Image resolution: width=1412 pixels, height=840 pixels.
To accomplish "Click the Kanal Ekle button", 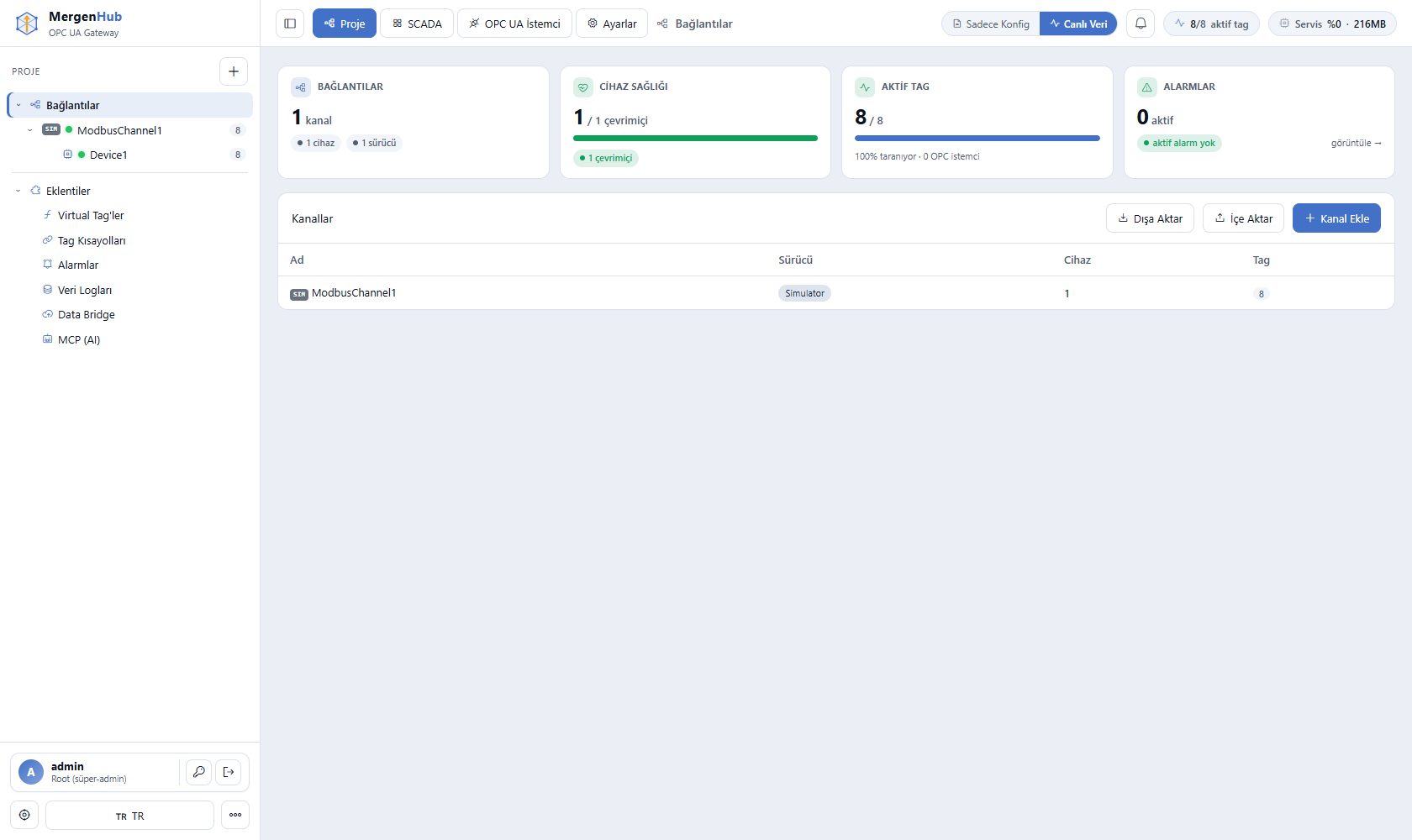I will (1336, 218).
